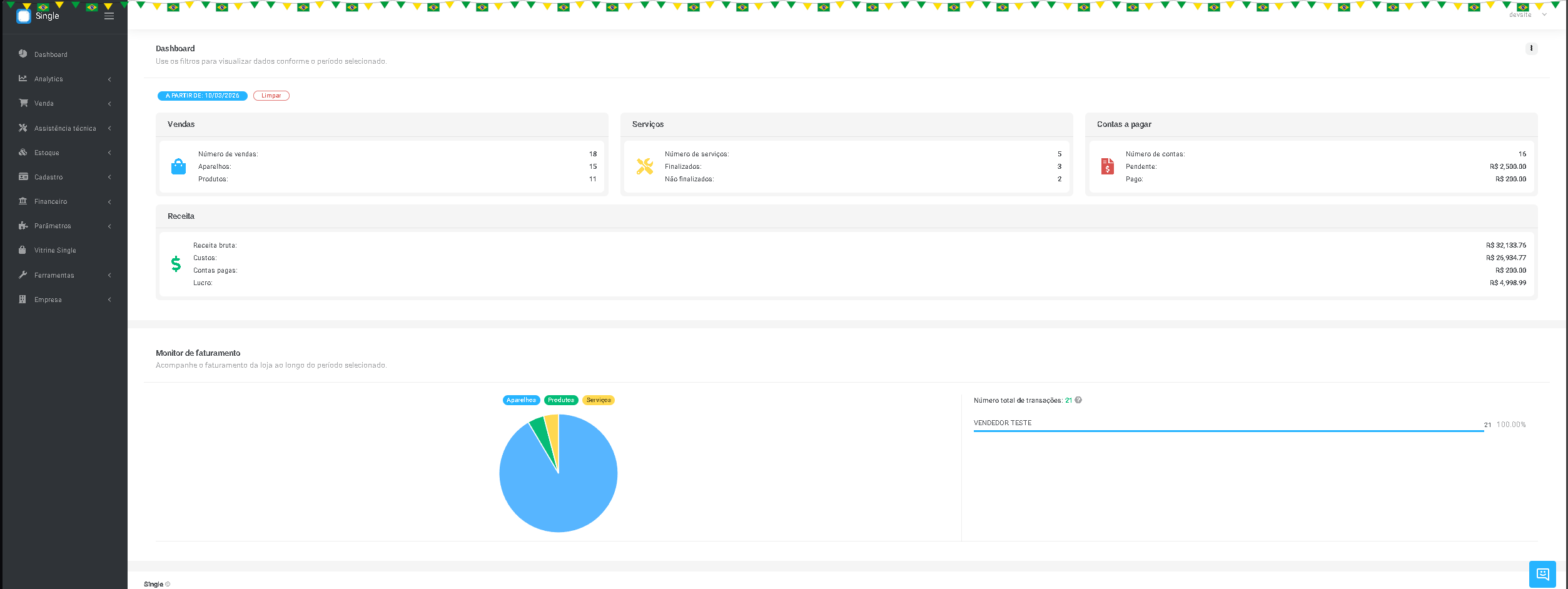Click the Single logo icon
Screen dimensions: 1568x589
[x=24, y=16]
